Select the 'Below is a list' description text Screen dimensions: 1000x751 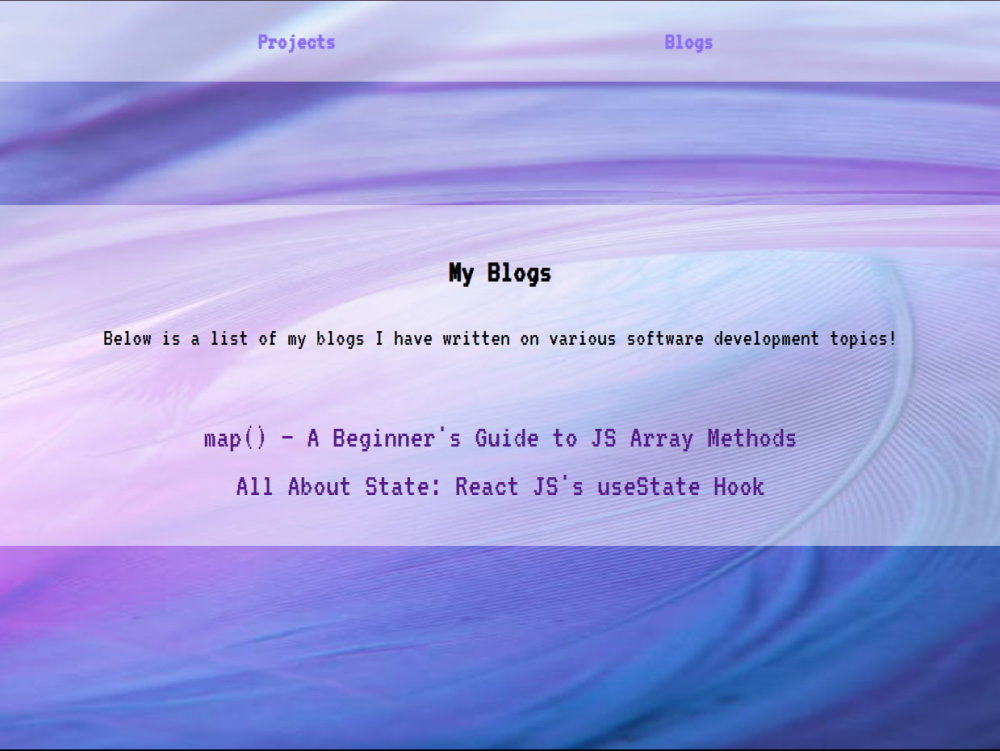[500, 339]
